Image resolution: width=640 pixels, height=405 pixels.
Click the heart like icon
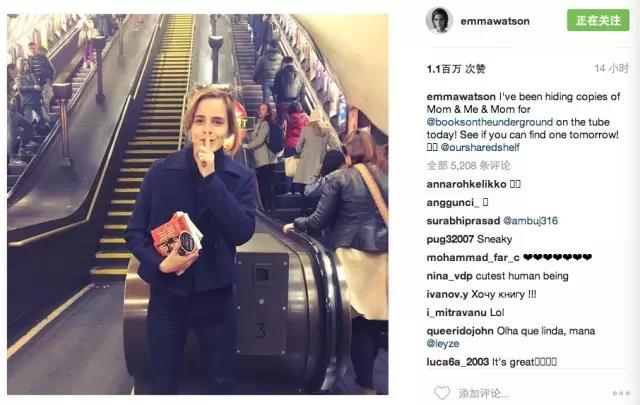coord(441,393)
